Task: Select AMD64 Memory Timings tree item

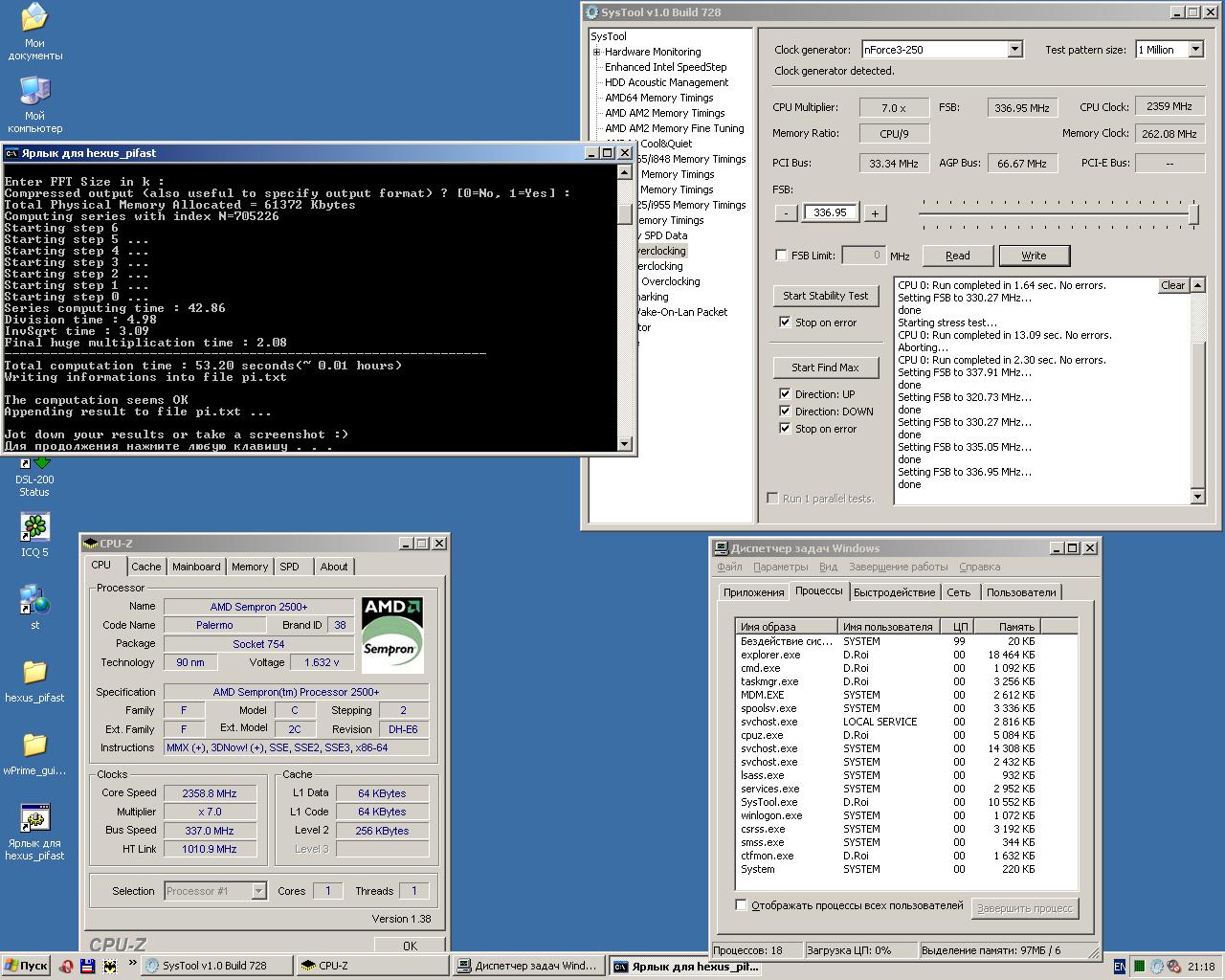Action: pos(658,98)
